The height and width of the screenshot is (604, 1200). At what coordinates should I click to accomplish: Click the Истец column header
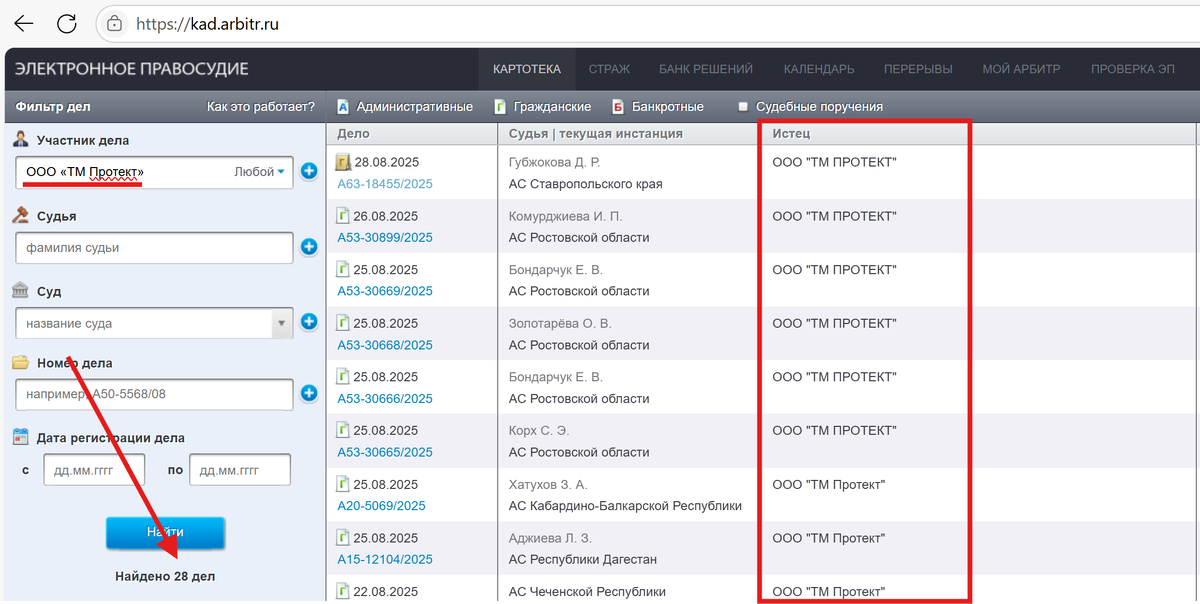coord(791,133)
